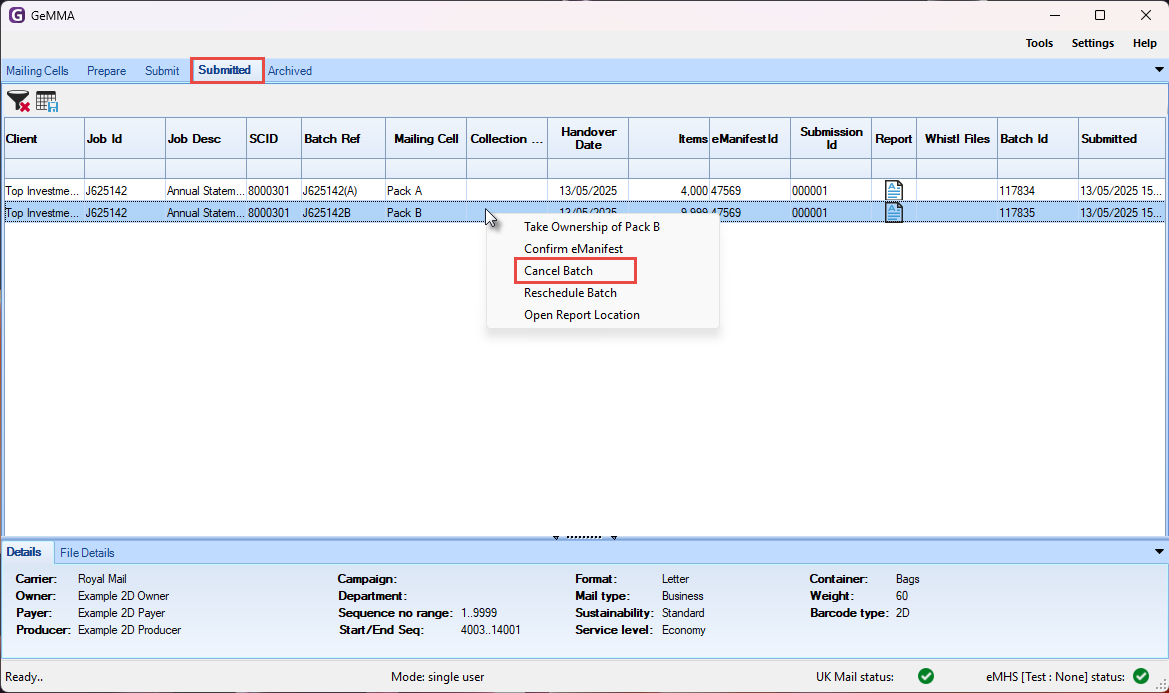Click the GeMMA app logo icon

[16, 15]
